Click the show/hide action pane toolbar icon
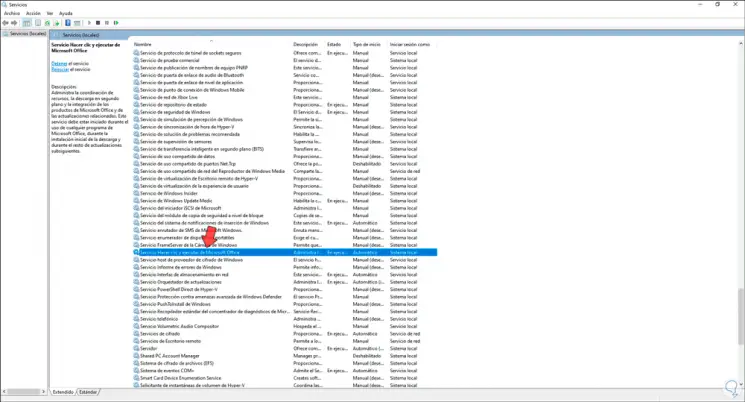This screenshot has width=745, height=402. tap(77, 23)
